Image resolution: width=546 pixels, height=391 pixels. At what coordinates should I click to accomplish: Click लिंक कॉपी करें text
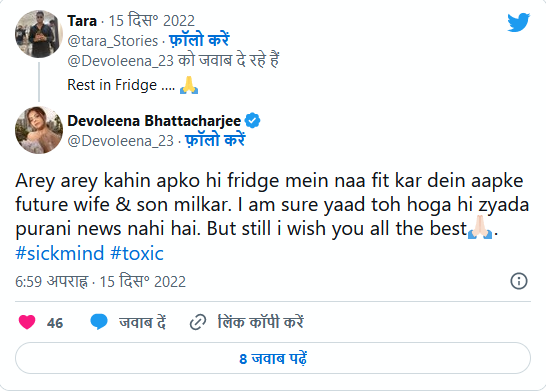click(x=260, y=322)
